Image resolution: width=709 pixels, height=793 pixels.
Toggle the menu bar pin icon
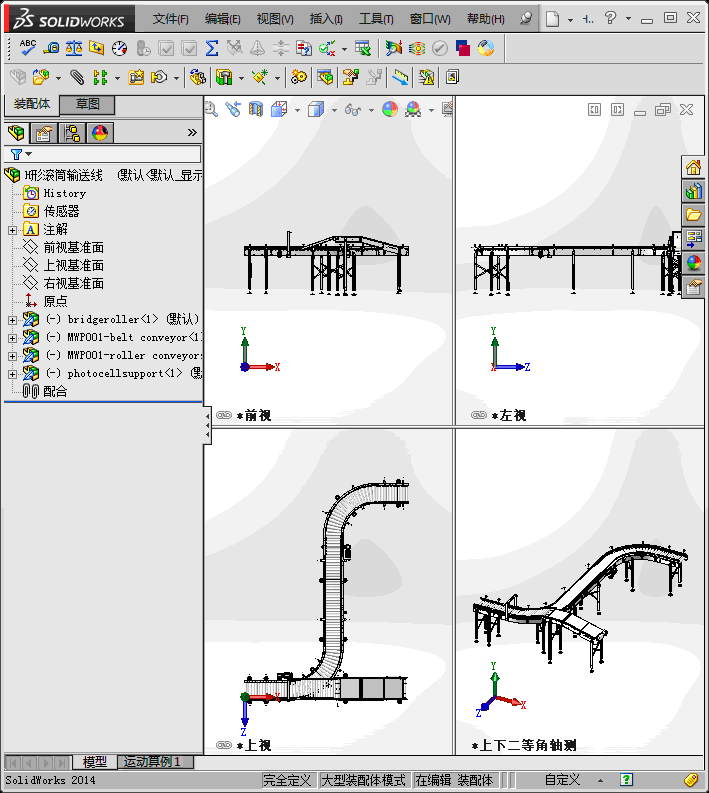pyautogui.click(x=526, y=19)
